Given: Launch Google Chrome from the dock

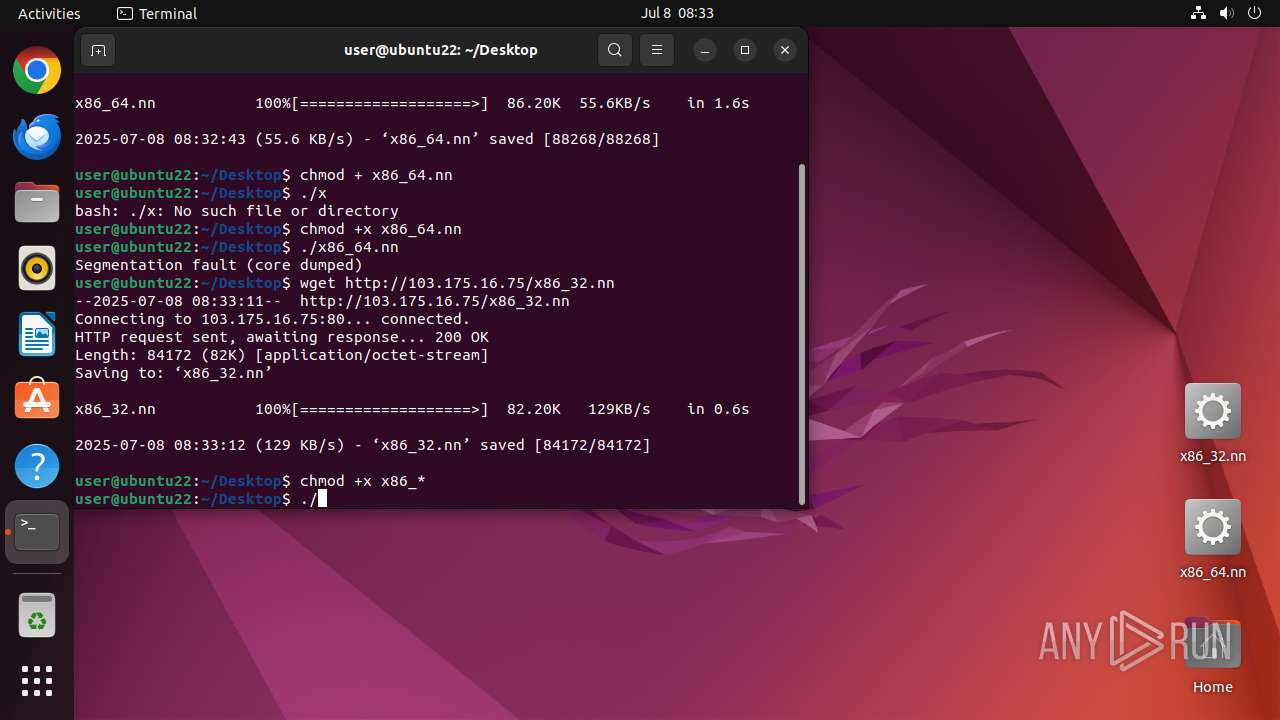Looking at the screenshot, I should coord(37,71).
